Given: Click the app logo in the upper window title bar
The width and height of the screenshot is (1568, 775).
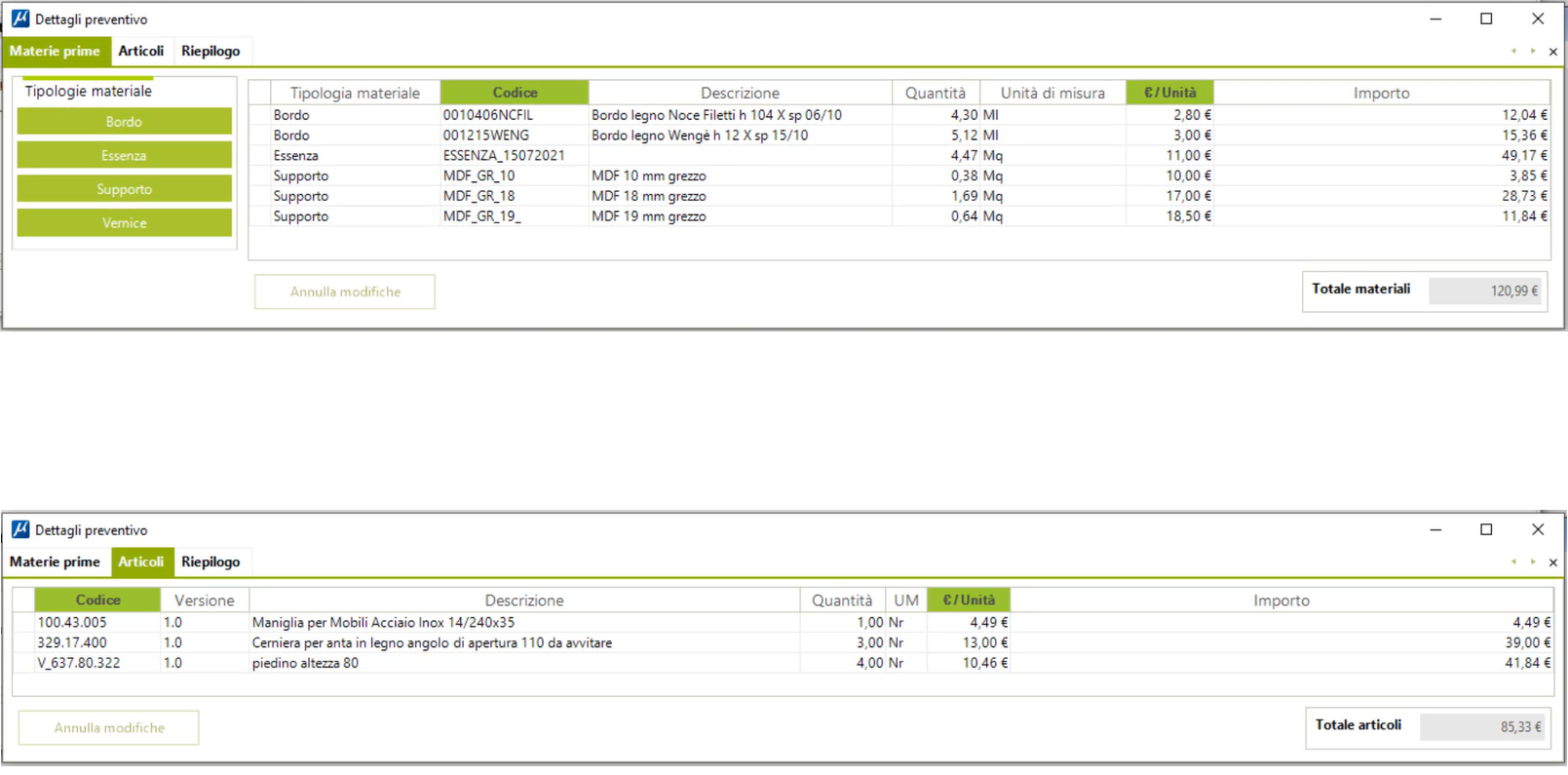Looking at the screenshot, I should [19, 19].
